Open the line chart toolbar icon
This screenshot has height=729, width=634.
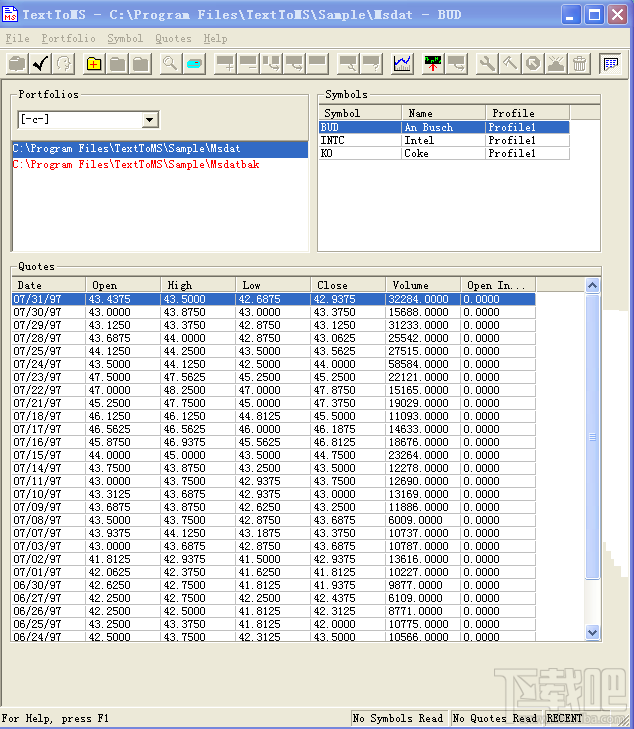click(402, 64)
